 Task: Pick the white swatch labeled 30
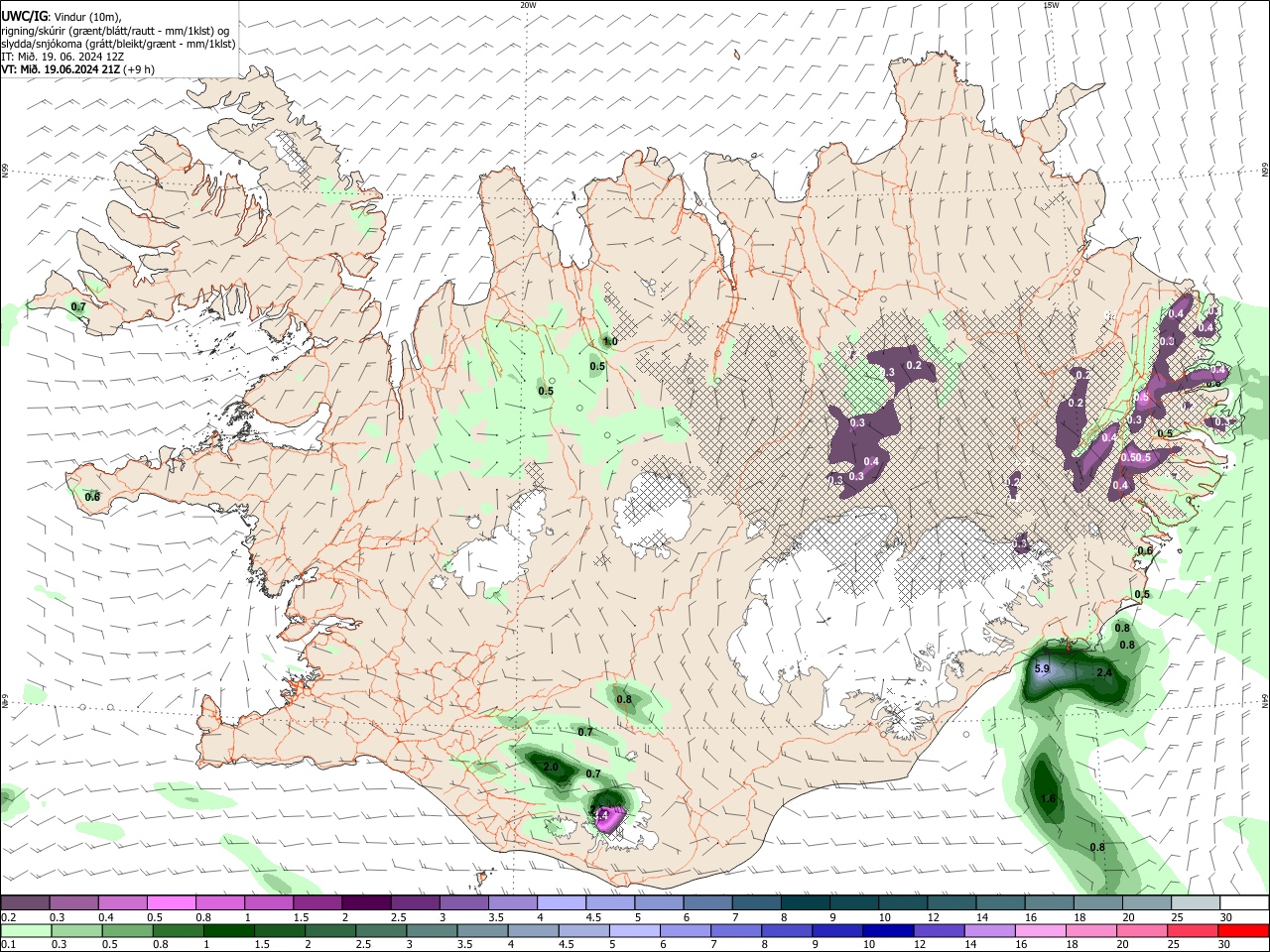[x=1244, y=902]
